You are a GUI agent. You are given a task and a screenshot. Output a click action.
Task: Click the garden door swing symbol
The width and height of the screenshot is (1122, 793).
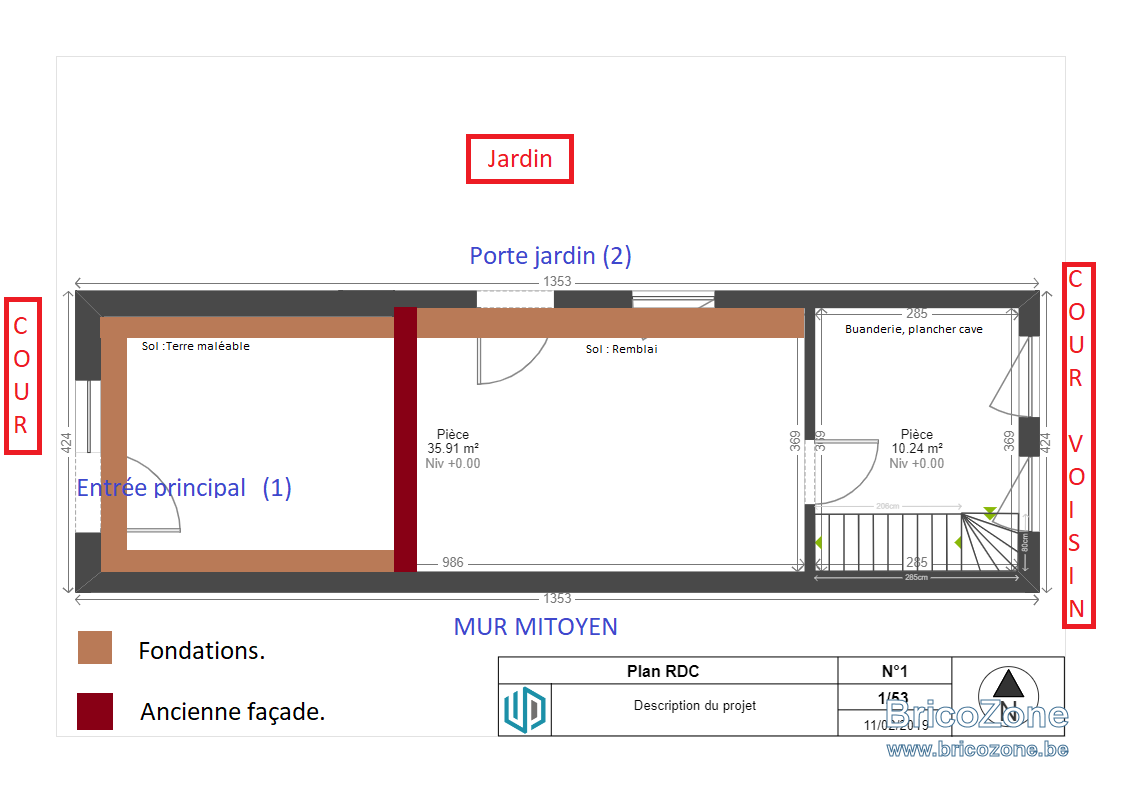pos(513,361)
